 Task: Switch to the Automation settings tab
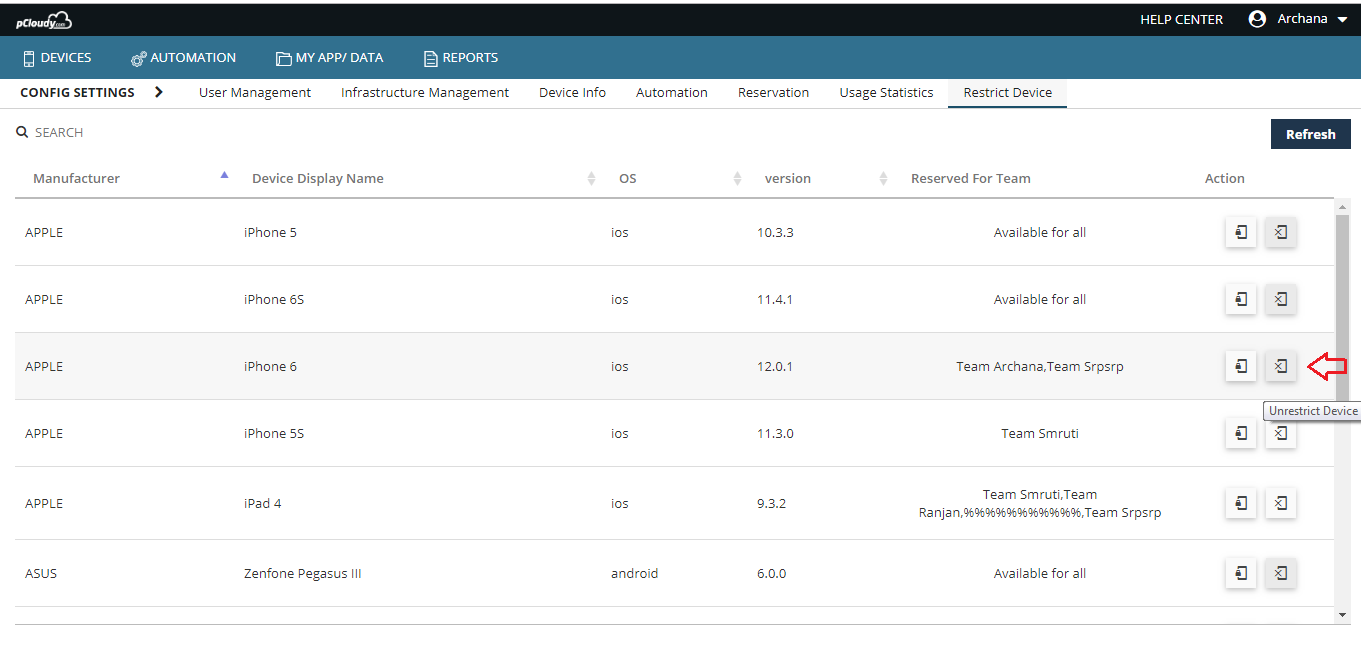(672, 92)
